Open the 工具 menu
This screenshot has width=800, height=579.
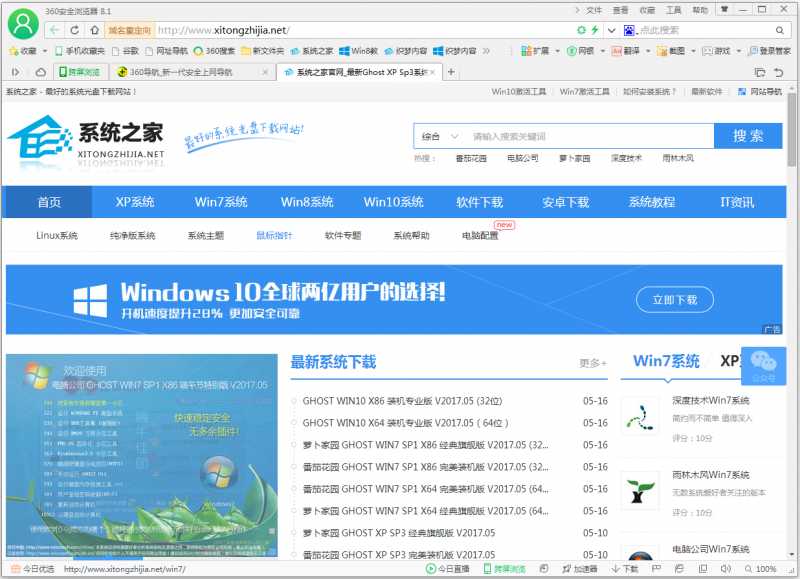[671, 9]
